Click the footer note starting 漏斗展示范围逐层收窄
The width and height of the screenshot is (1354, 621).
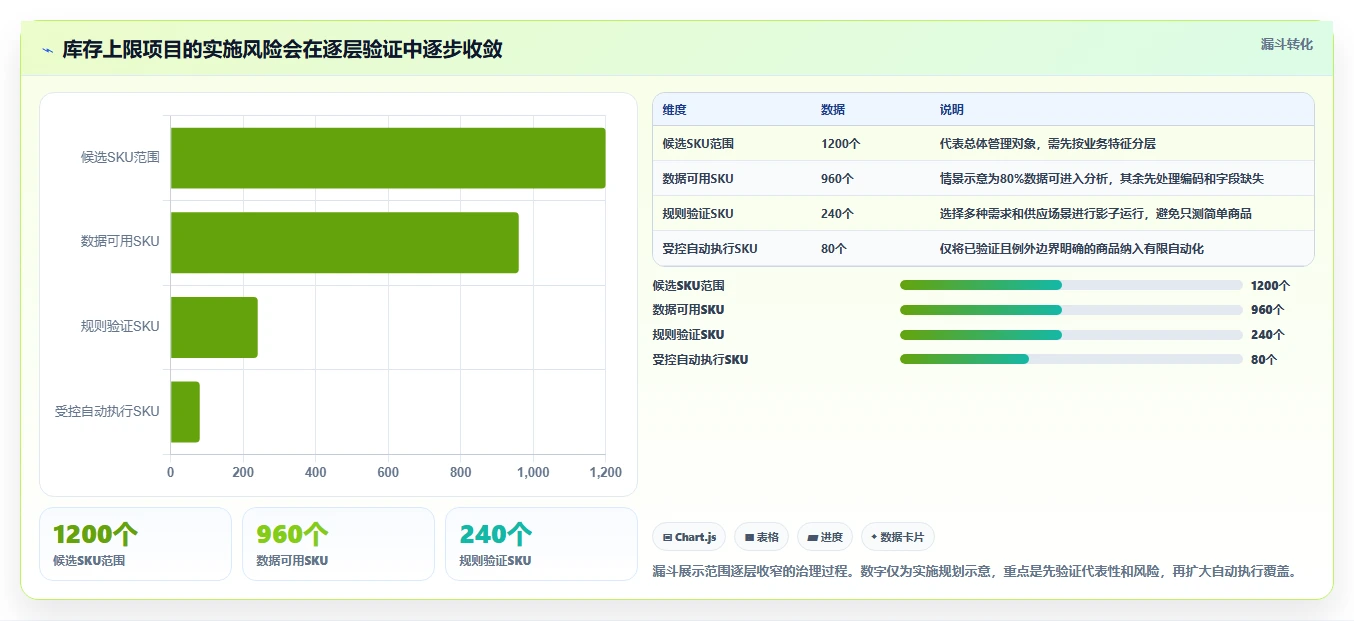(976, 572)
